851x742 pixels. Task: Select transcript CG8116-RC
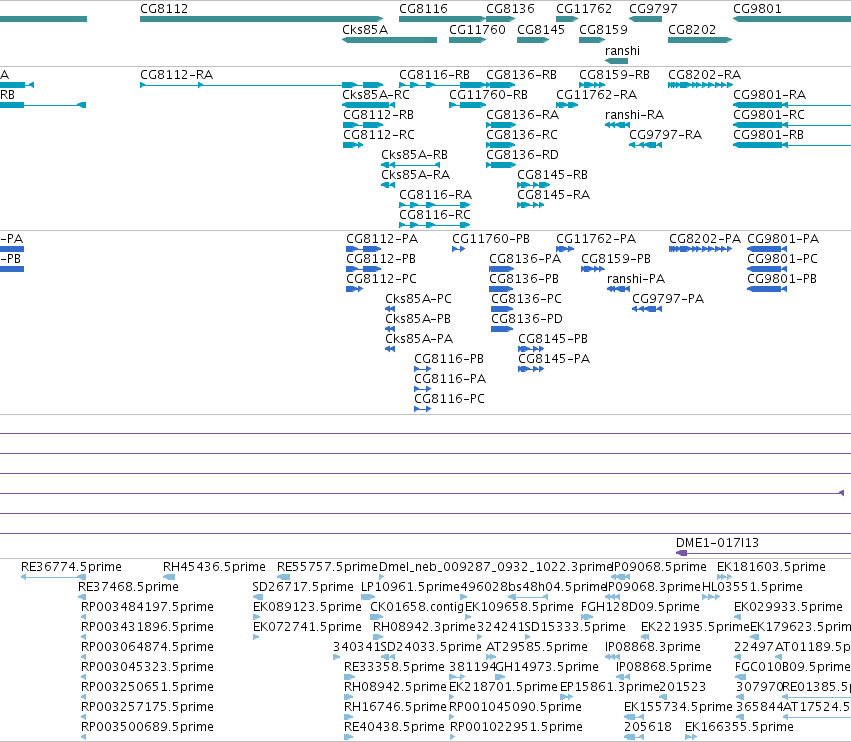434,225
